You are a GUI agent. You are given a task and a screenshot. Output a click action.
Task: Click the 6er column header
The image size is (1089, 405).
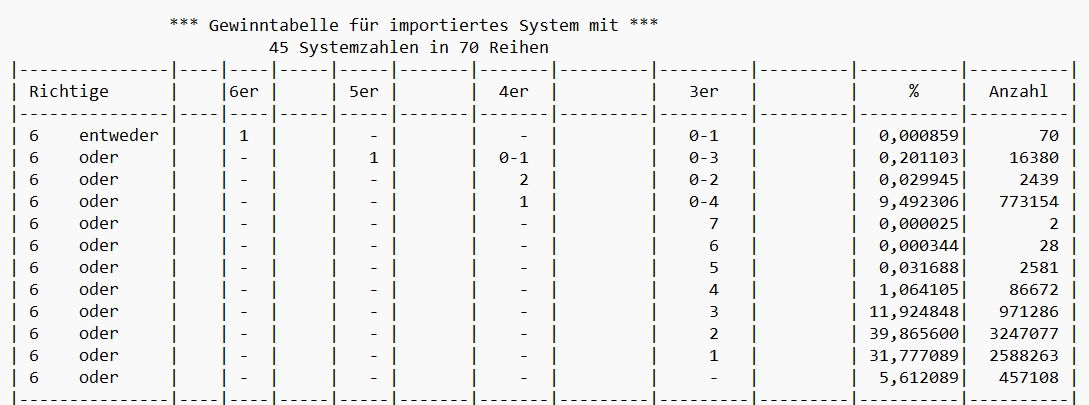[244, 92]
